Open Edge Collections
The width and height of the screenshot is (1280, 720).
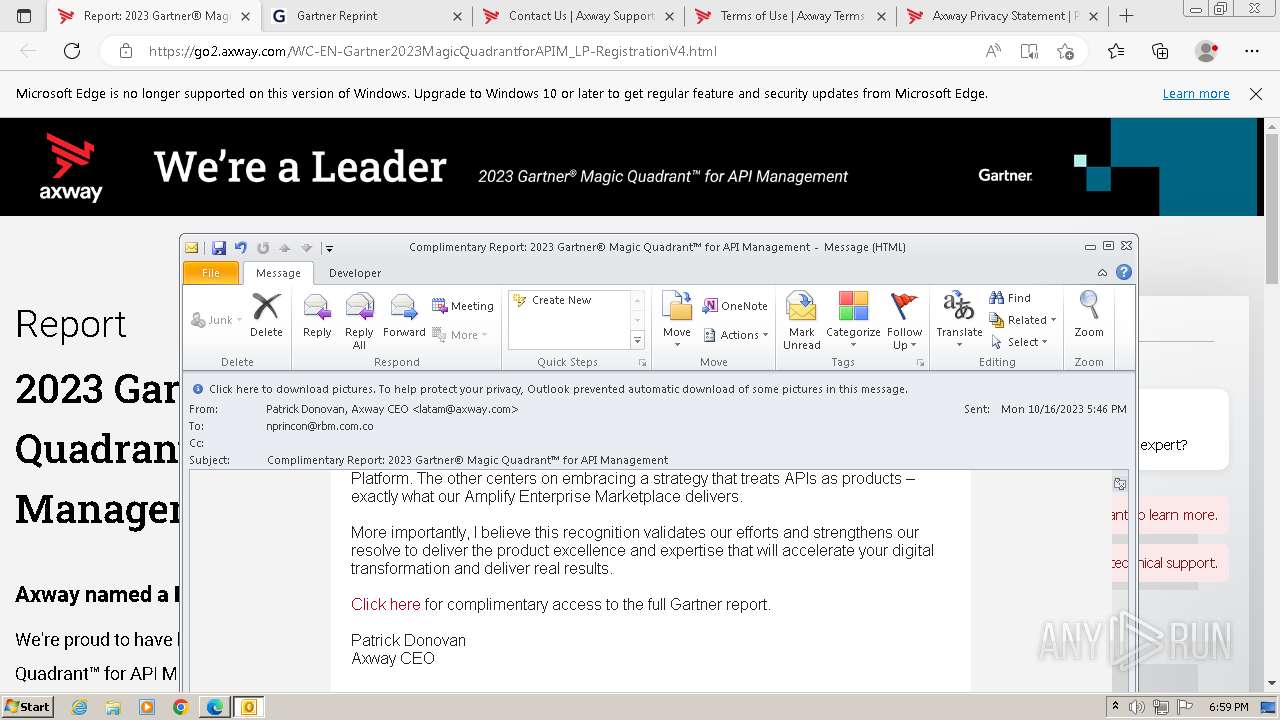pos(1160,51)
